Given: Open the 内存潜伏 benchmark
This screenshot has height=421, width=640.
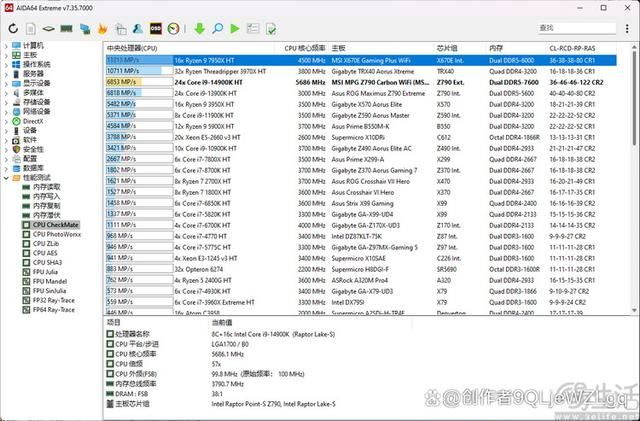Looking at the screenshot, I should point(47,215).
